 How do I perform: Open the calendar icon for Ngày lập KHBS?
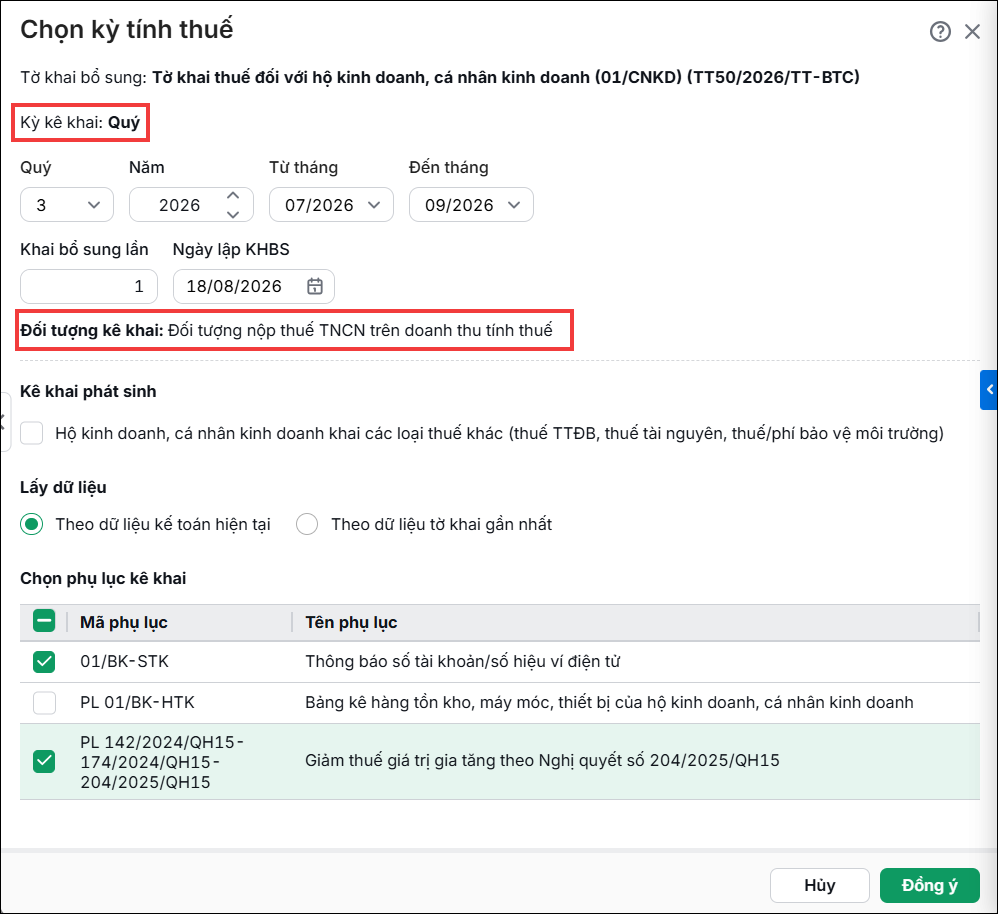click(x=315, y=286)
